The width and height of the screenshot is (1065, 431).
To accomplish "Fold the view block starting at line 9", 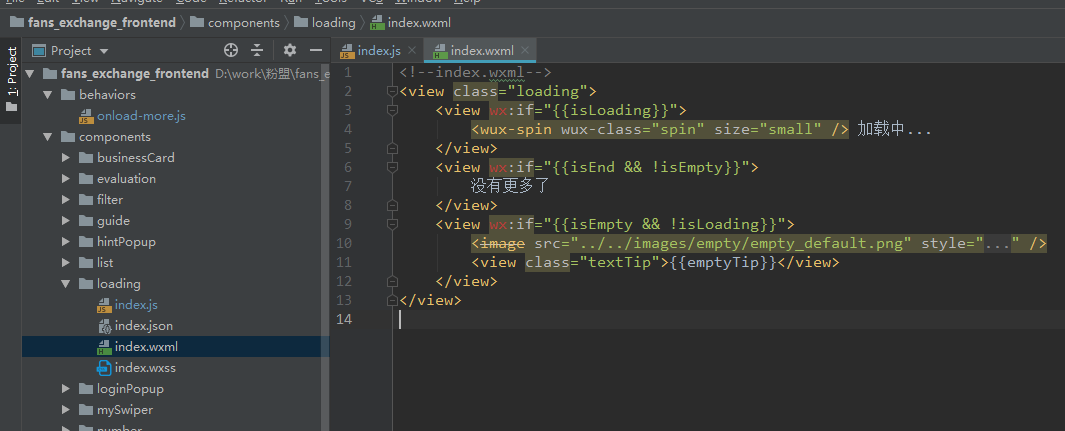I will click(x=391, y=224).
